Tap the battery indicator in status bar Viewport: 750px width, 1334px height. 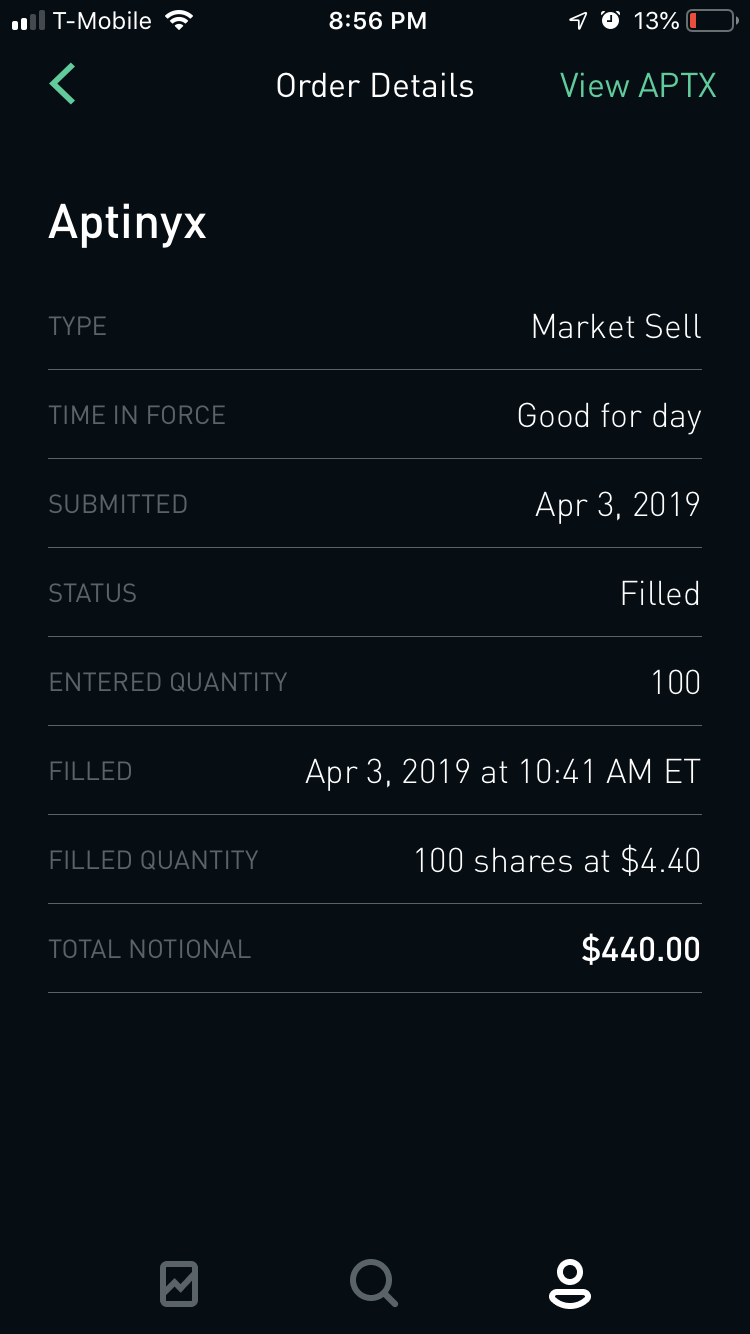[x=711, y=21]
